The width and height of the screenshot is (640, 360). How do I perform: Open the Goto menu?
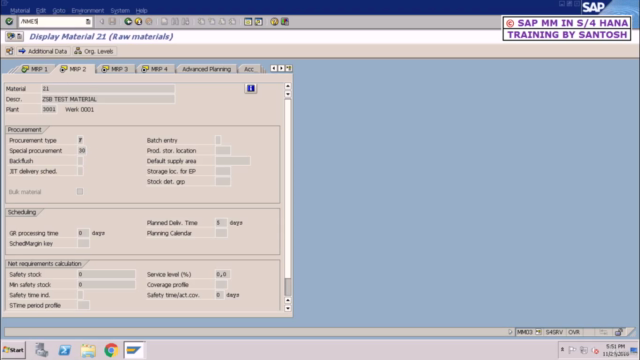[59, 11]
